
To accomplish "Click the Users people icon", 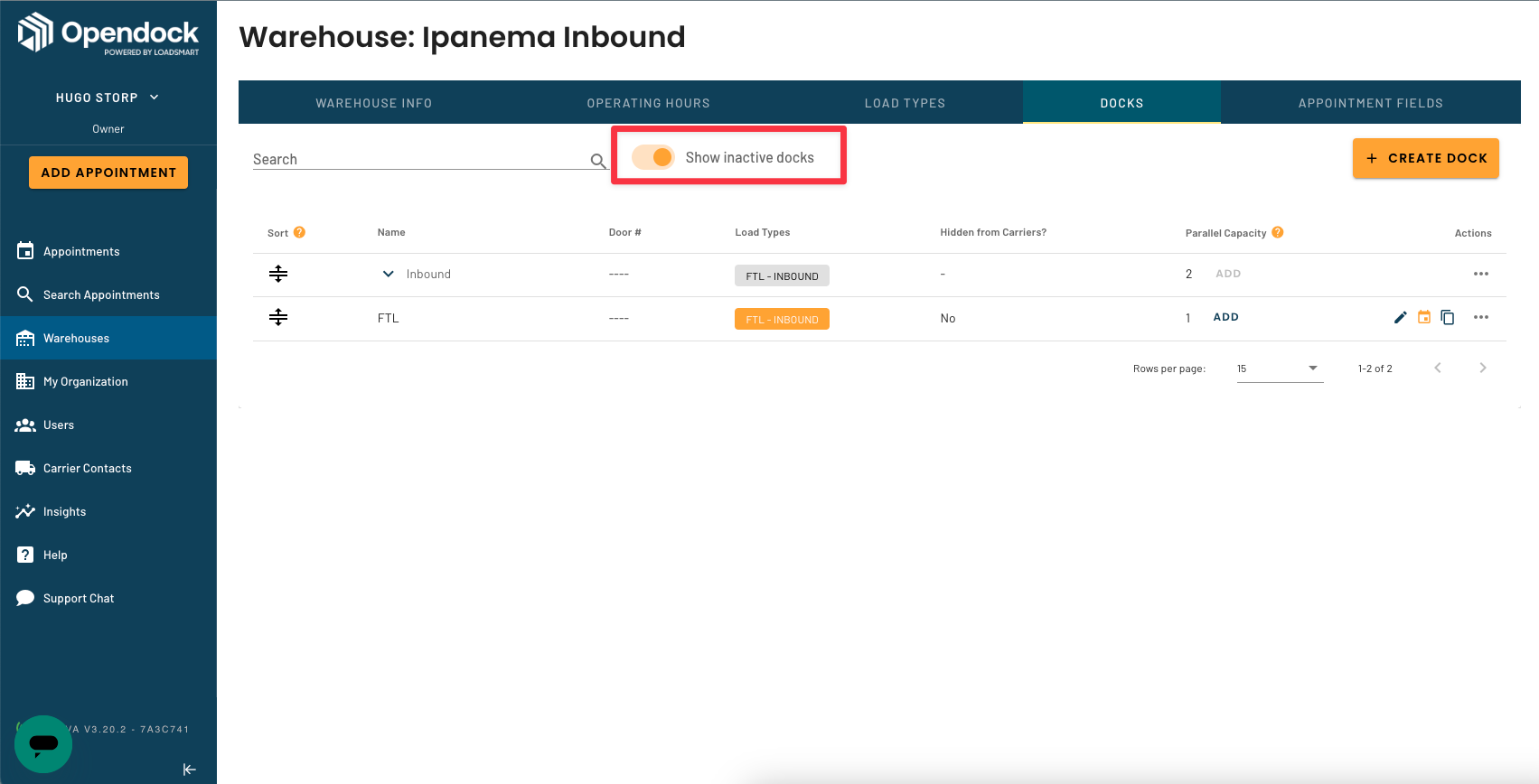I will tap(25, 425).
